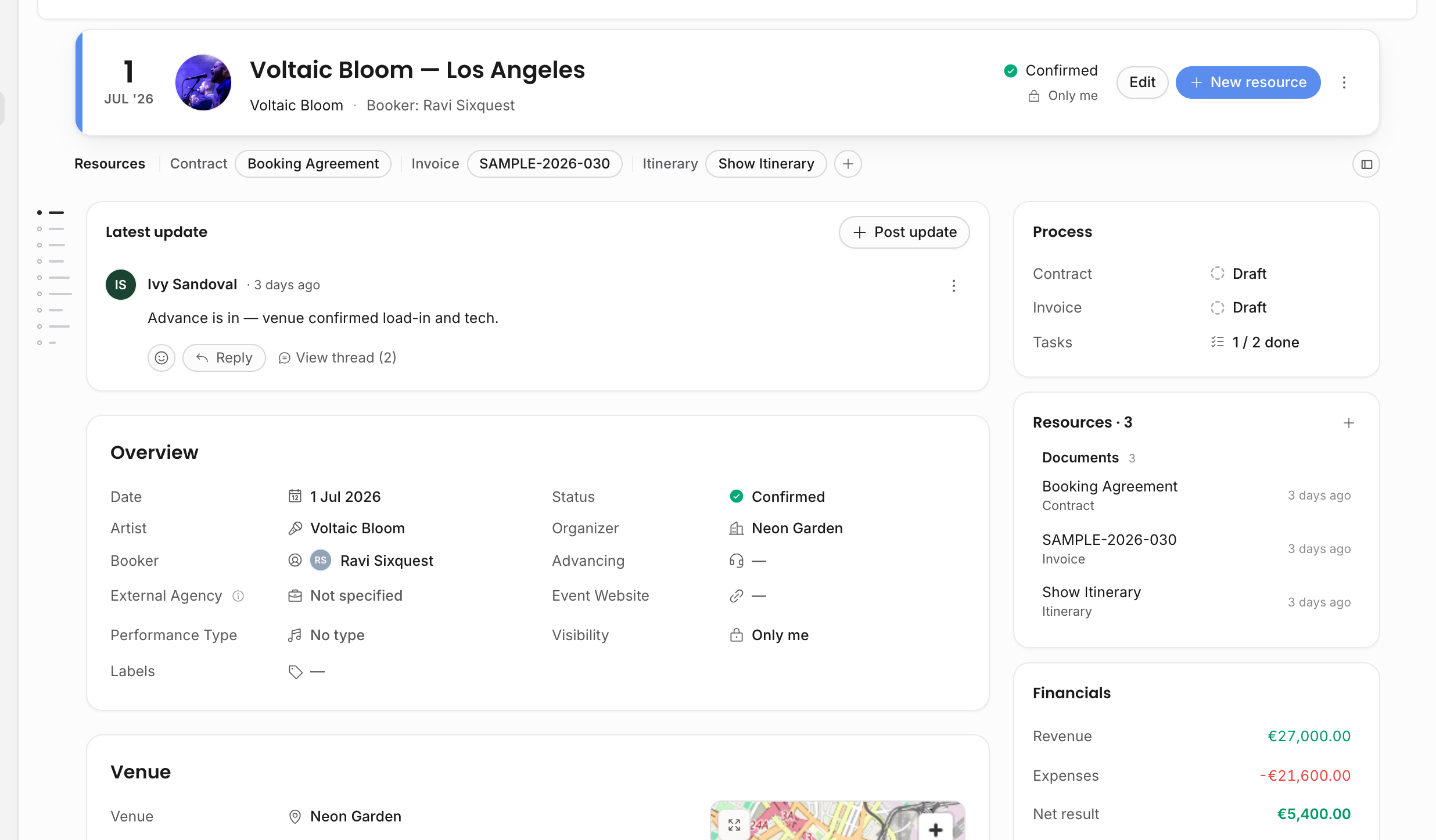Click Expenses amount -€21,600.00

pyautogui.click(x=1305, y=776)
